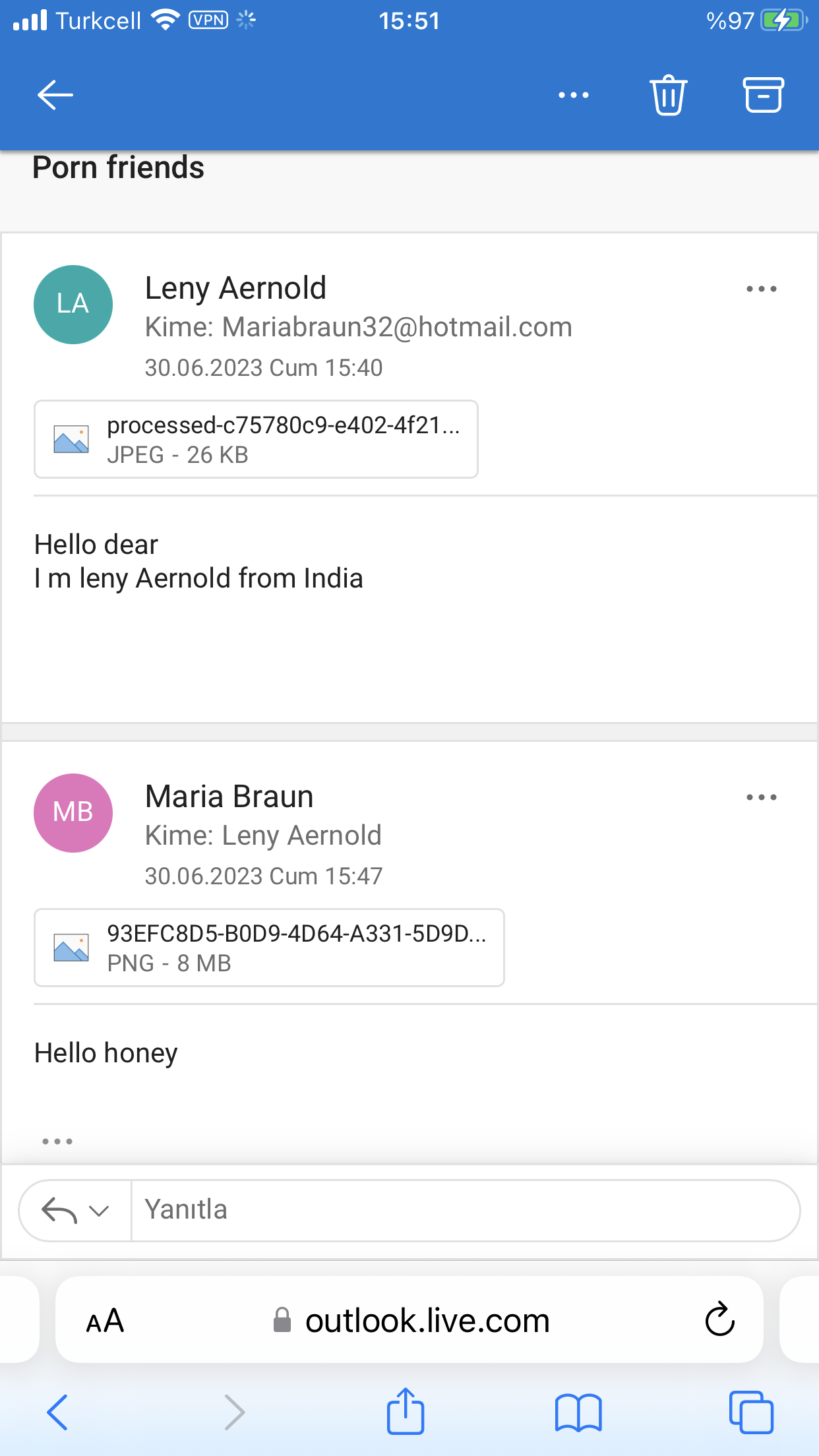This screenshot has height=1456, width=819.
Task: Delete the conversation with the trash icon
Action: 668,95
